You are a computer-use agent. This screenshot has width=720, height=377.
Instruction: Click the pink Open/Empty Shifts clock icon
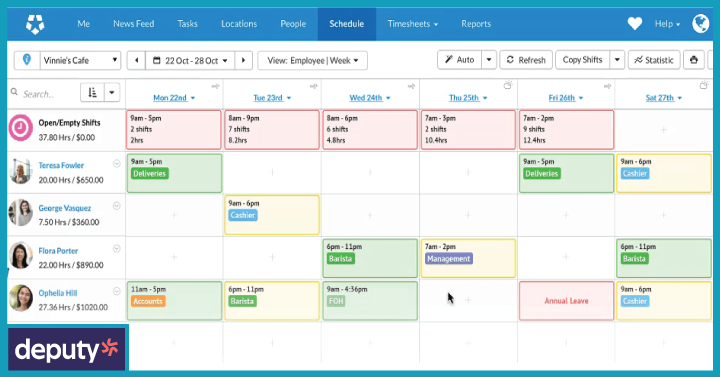21,128
